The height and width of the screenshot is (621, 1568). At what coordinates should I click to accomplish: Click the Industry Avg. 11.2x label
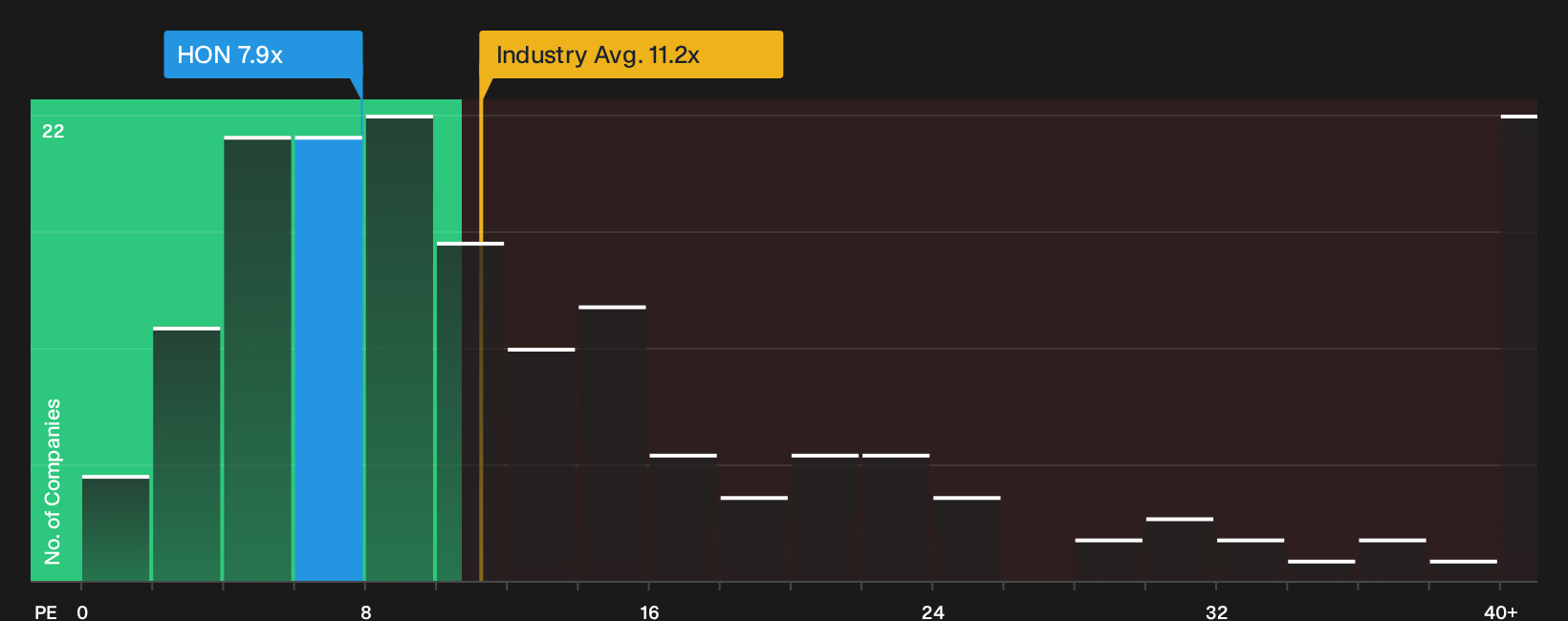click(x=631, y=54)
